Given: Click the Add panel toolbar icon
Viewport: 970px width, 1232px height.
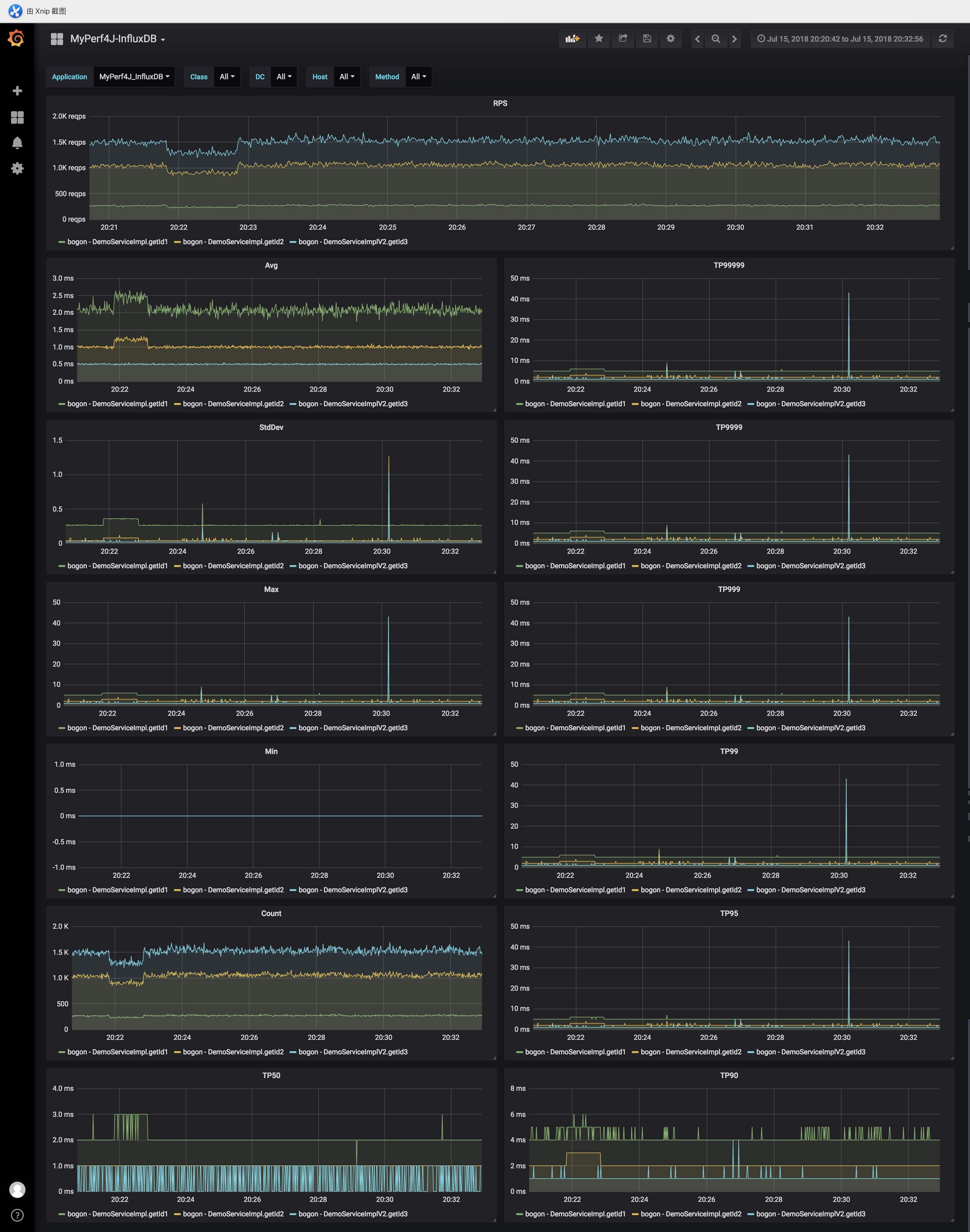Looking at the screenshot, I should (x=572, y=38).
